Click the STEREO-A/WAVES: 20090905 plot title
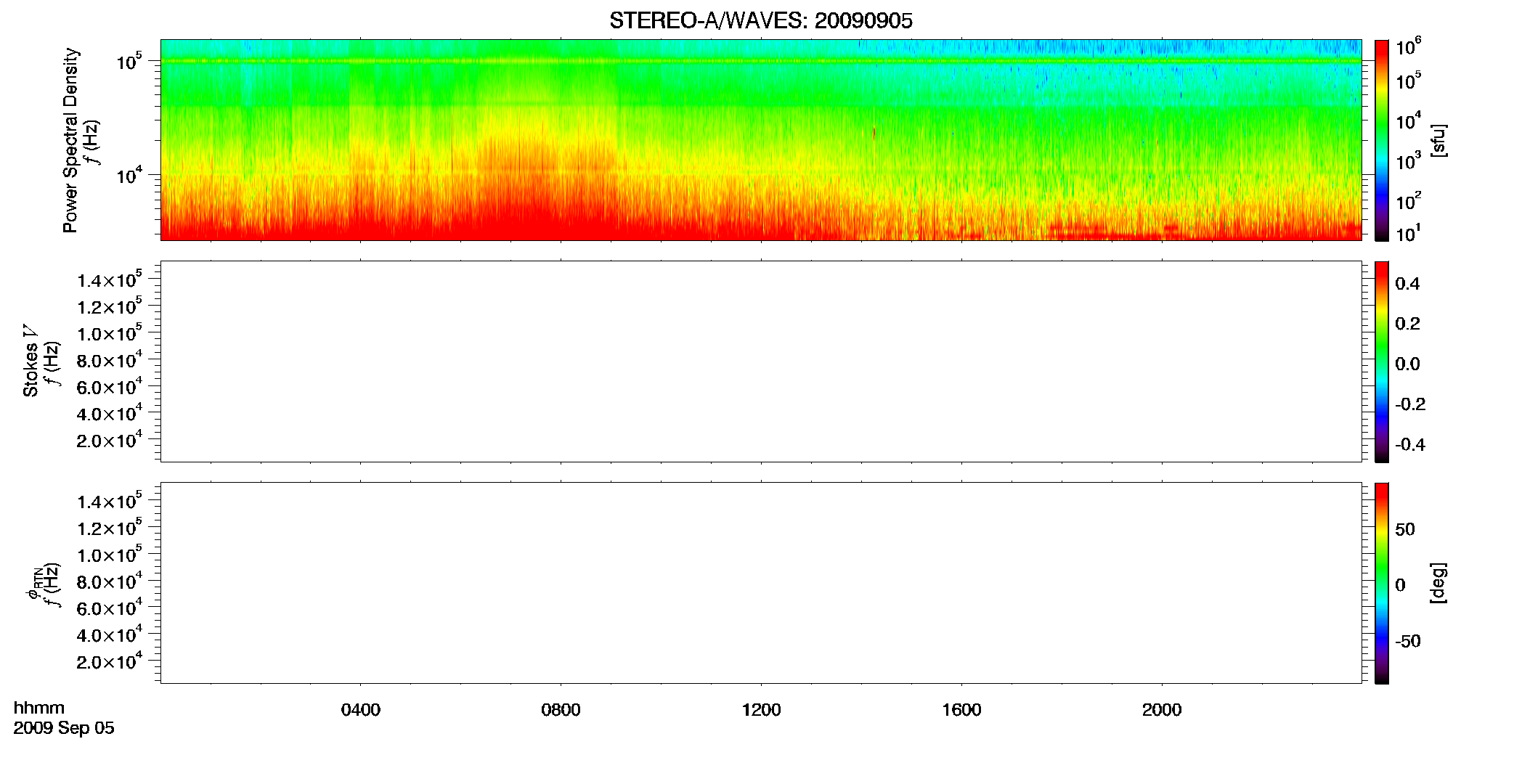Viewport: 1522px width, 784px height. point(761,21)
